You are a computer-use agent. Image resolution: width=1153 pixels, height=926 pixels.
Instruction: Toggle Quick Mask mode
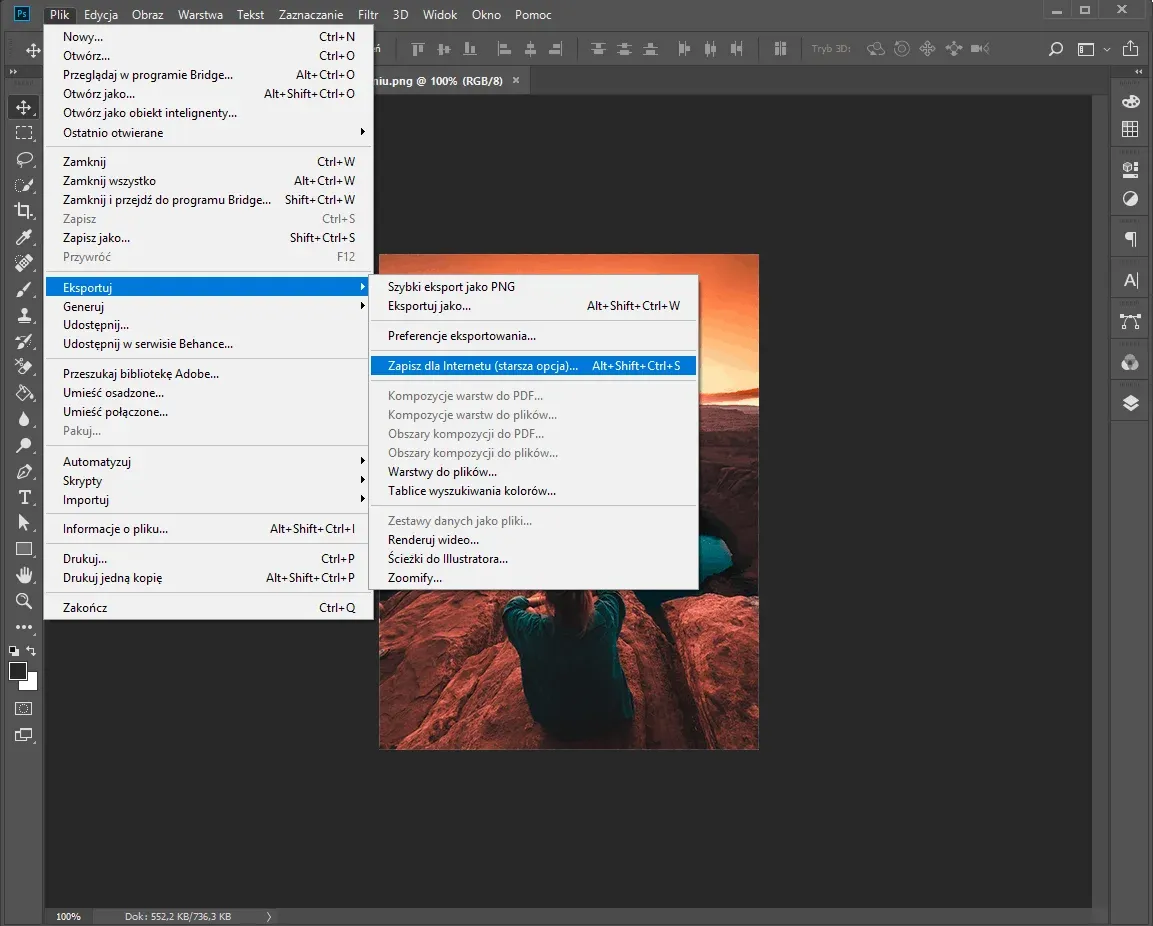pos(22,709)
